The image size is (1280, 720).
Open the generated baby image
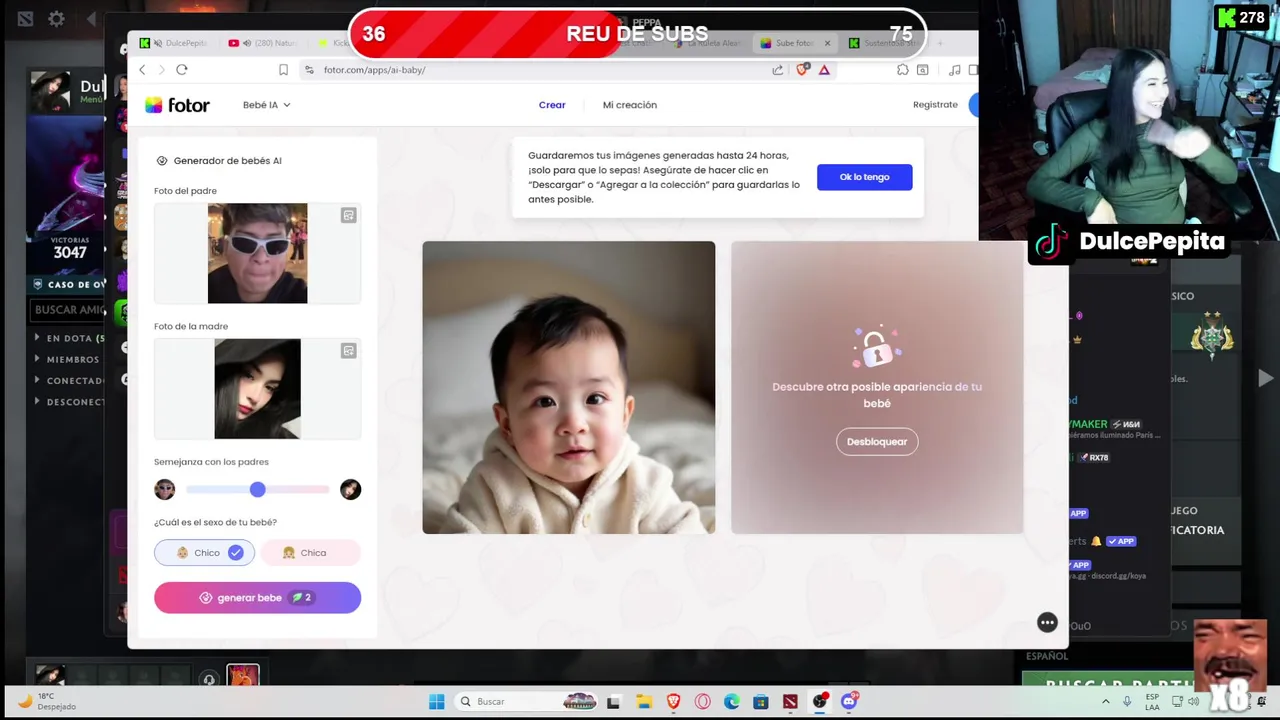568,387
